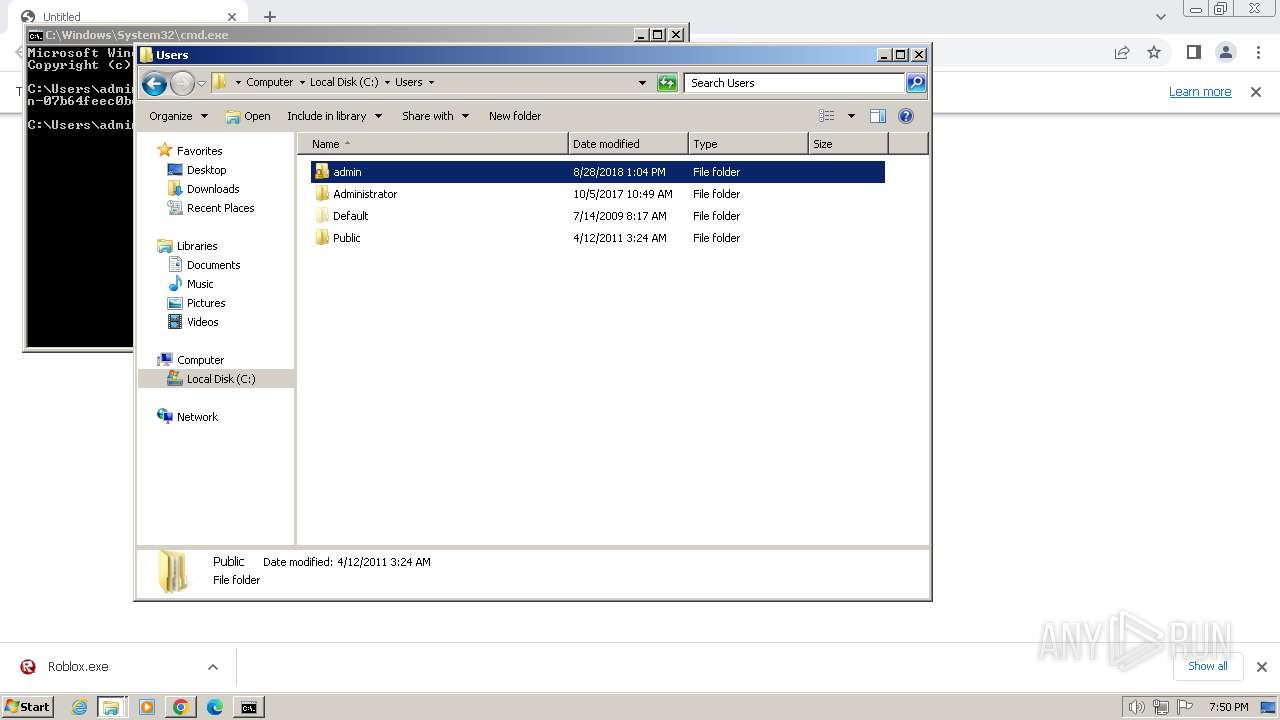The height and width of the screenshot is (720, 1280).
Task: Go back in the Users explorer window
Action: [x=154, y=83]
